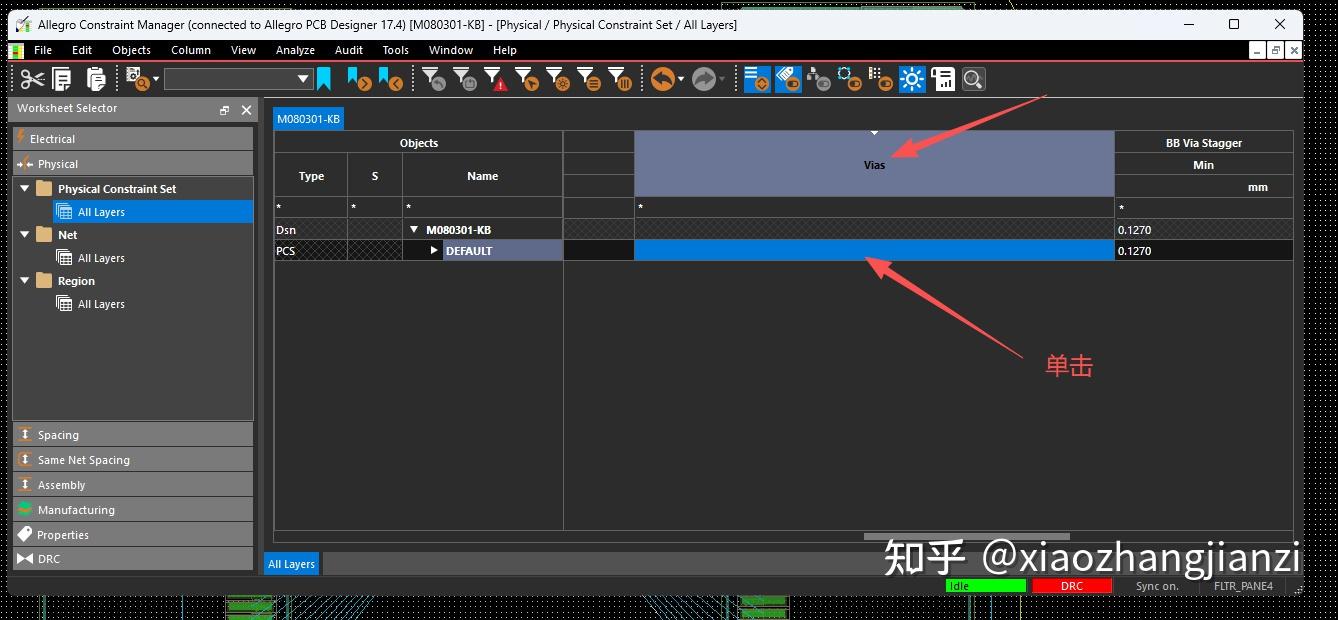Image resolution: width=1338 pixels, height=620 pixels.
Task: Click the Paste clipboard icon
Action: coord(96,79)
